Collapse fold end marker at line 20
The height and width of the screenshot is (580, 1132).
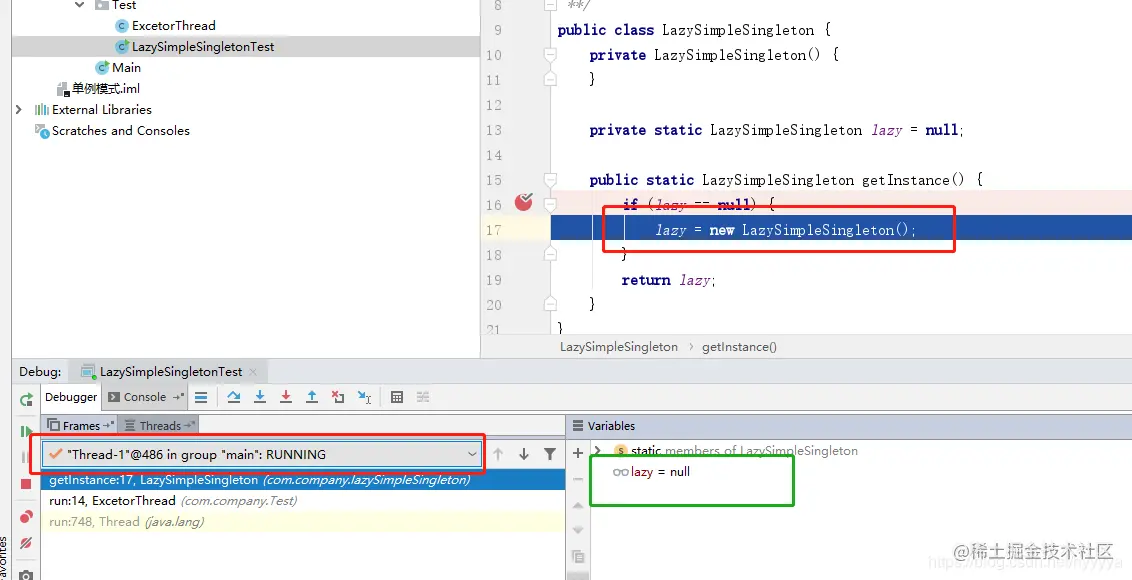click(550, 304)
